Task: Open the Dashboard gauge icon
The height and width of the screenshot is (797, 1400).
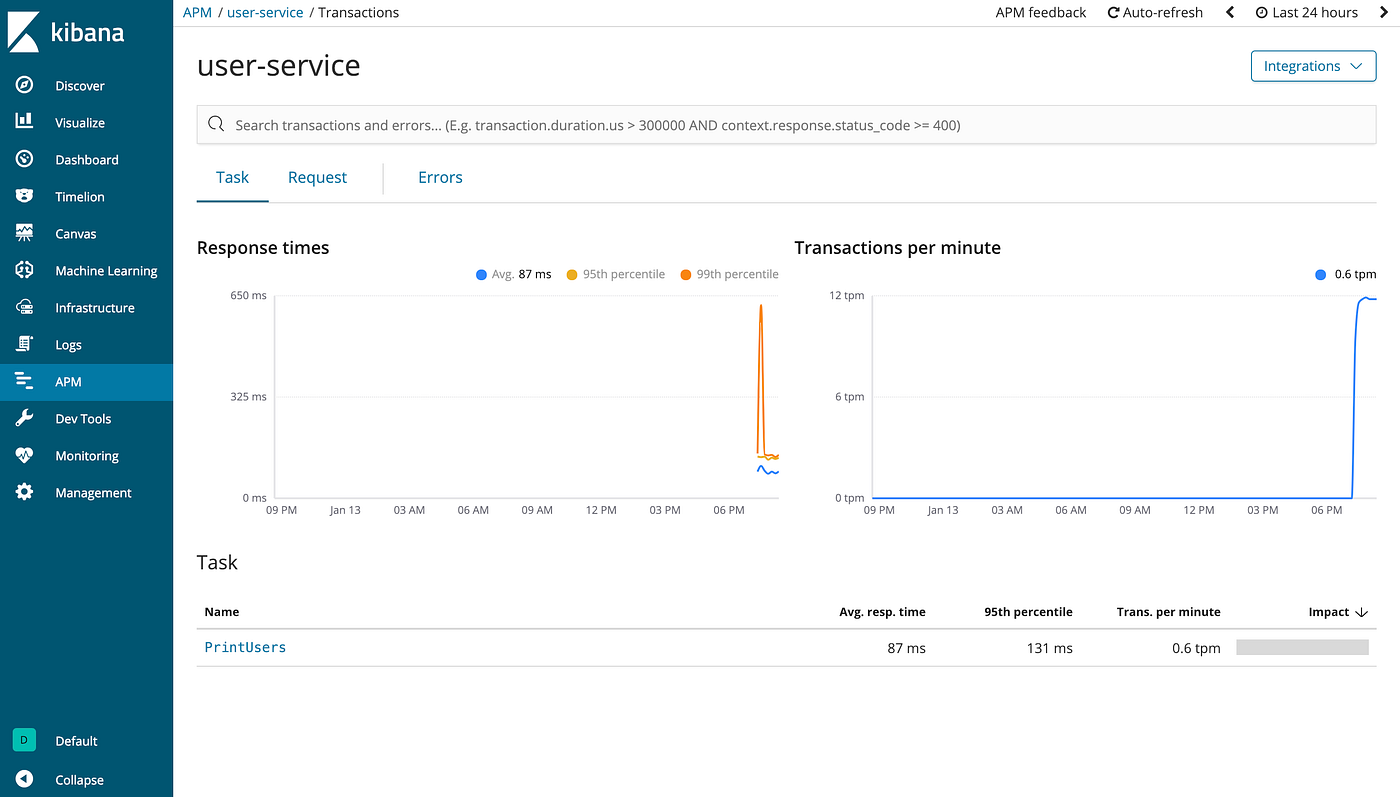Action: tap(25, 160)
